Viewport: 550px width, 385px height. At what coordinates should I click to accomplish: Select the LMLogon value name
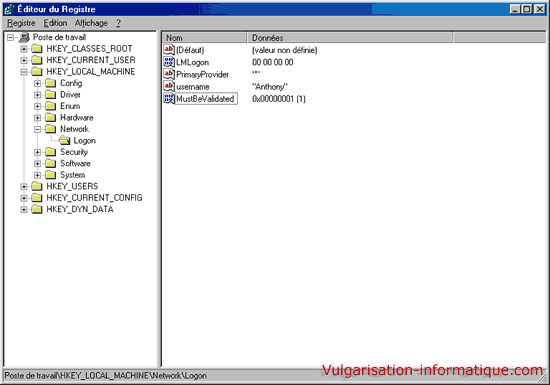tap(193, 62)
